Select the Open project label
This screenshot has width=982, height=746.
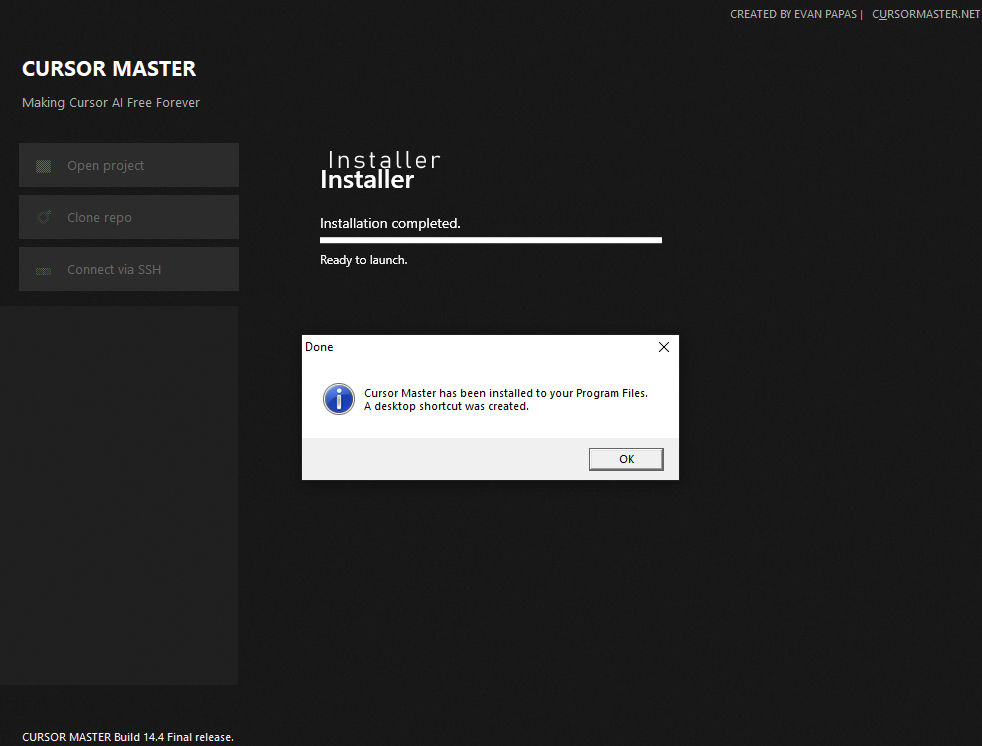click(106, 166)
